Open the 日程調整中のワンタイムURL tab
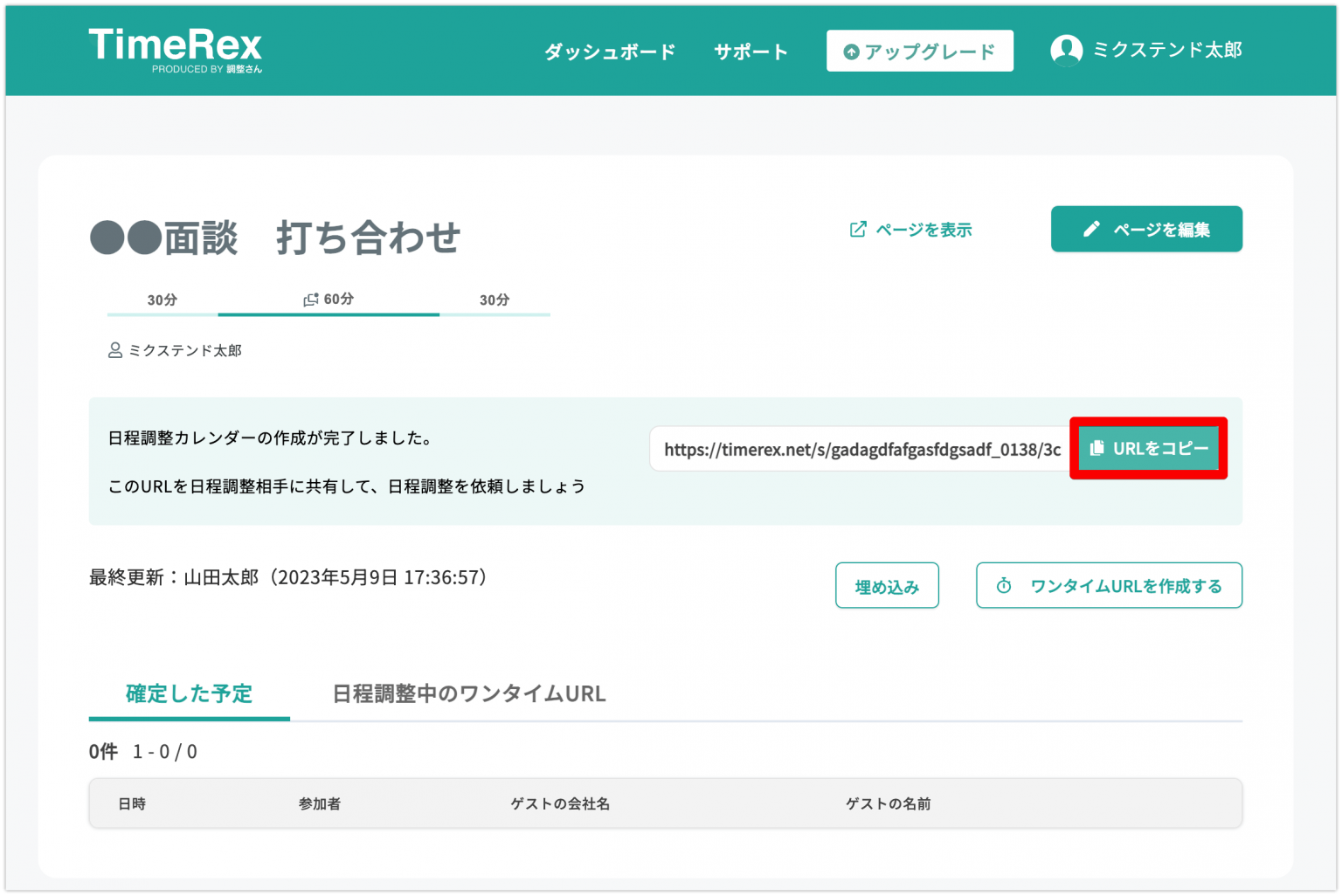The image size is (1342, 896). [468, 694]
